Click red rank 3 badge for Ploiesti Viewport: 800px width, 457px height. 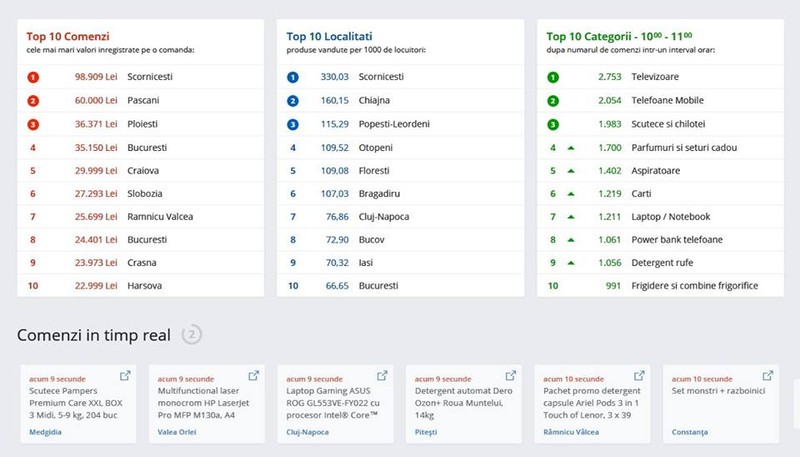click(33, 124)
